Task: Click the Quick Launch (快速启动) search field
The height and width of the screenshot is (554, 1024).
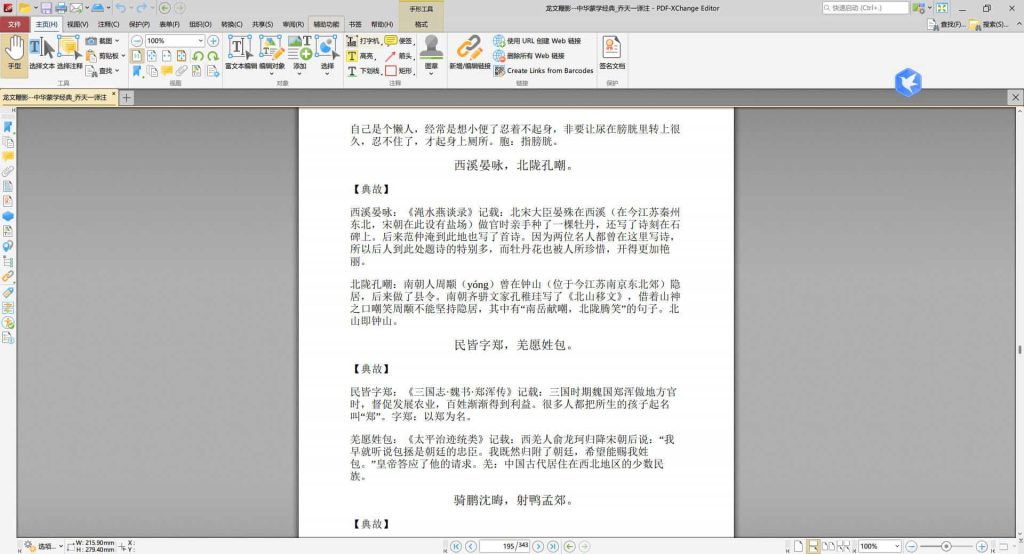Action: 865,8
